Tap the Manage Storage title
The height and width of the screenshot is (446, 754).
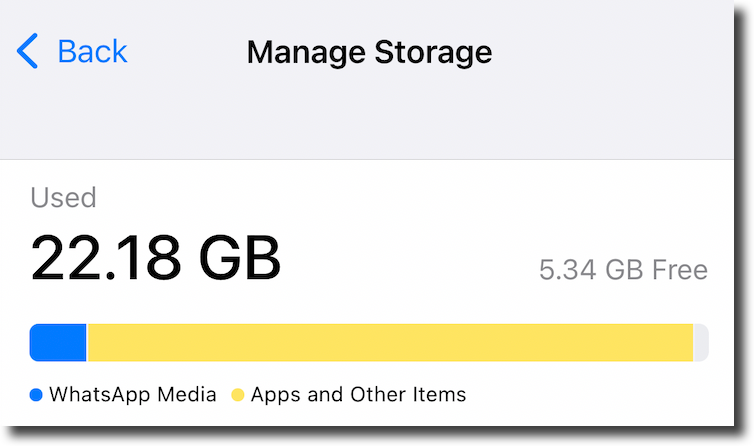[369, 51]
